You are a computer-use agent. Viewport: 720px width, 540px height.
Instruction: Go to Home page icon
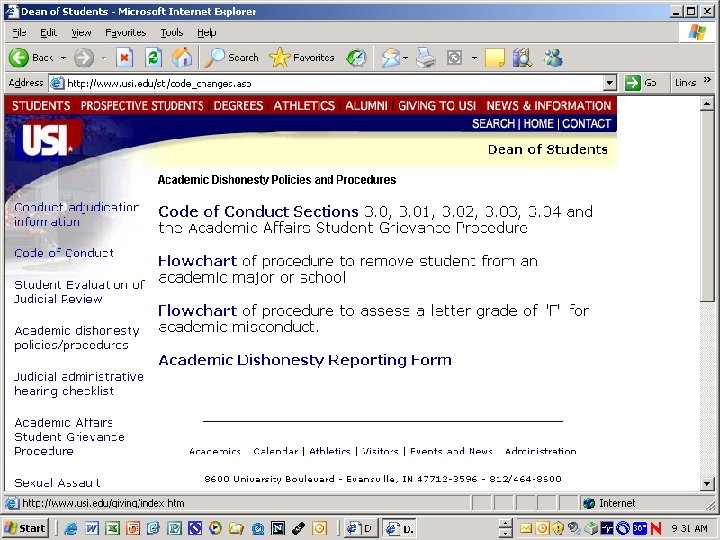[182, 58]
